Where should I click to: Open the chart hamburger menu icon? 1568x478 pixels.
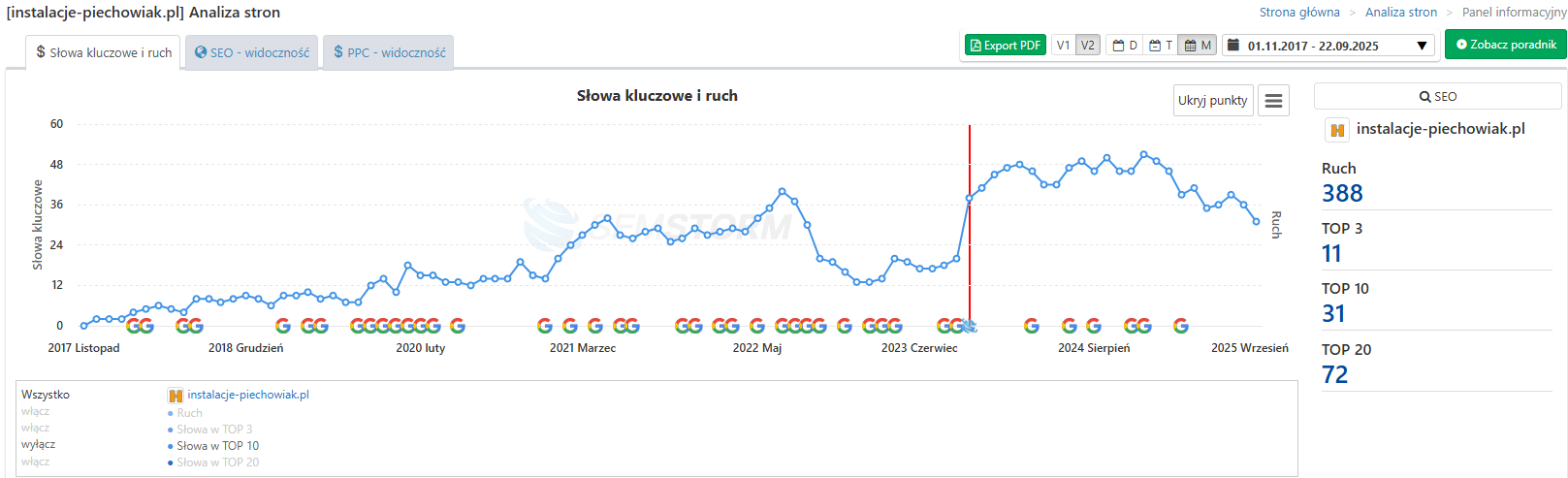point(1273,101)
